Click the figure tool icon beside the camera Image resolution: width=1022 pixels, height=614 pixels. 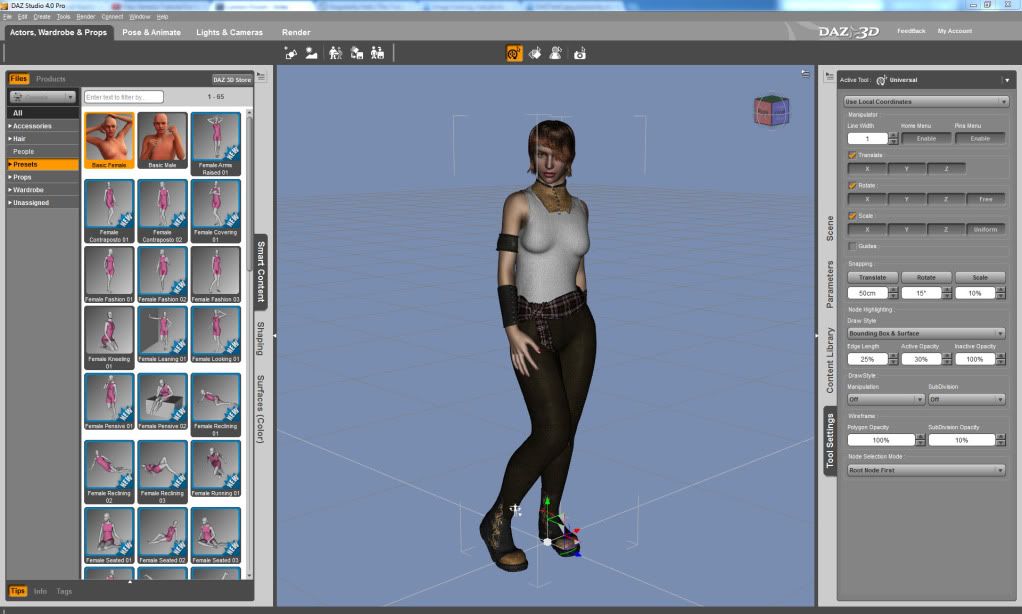[556, 53]
